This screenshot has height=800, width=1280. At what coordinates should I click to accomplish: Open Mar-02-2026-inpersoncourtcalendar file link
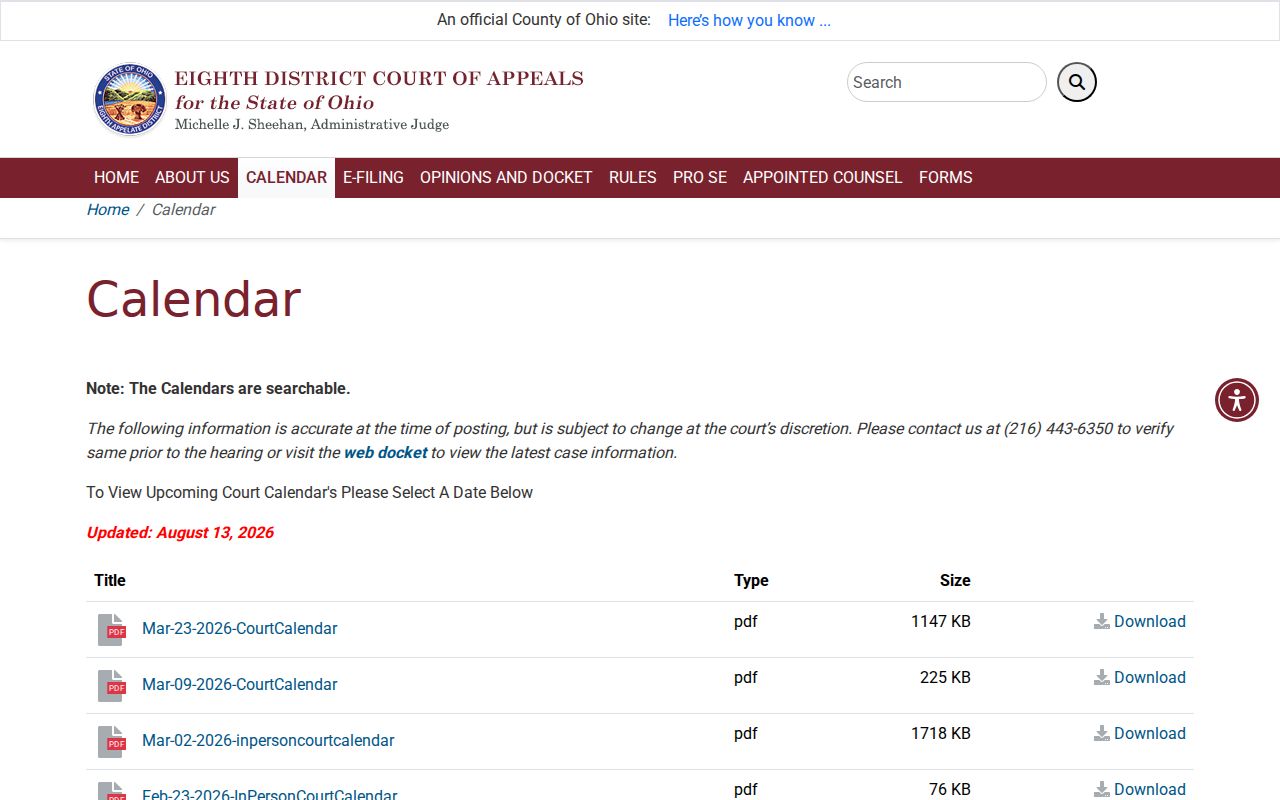(268, 741)
